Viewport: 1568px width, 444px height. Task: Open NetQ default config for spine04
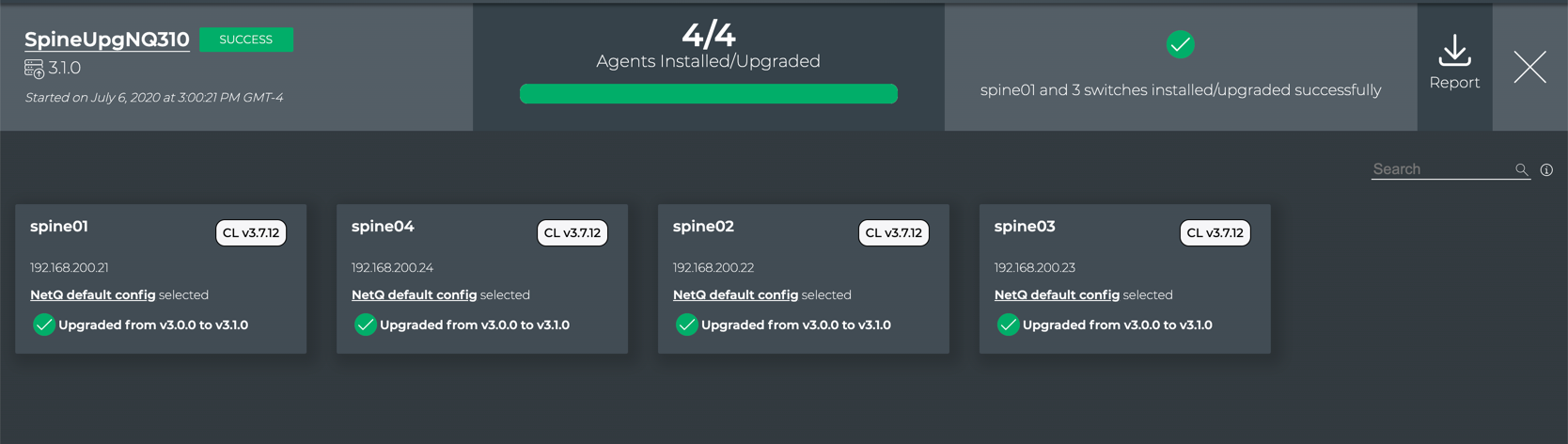click(414, 295)
